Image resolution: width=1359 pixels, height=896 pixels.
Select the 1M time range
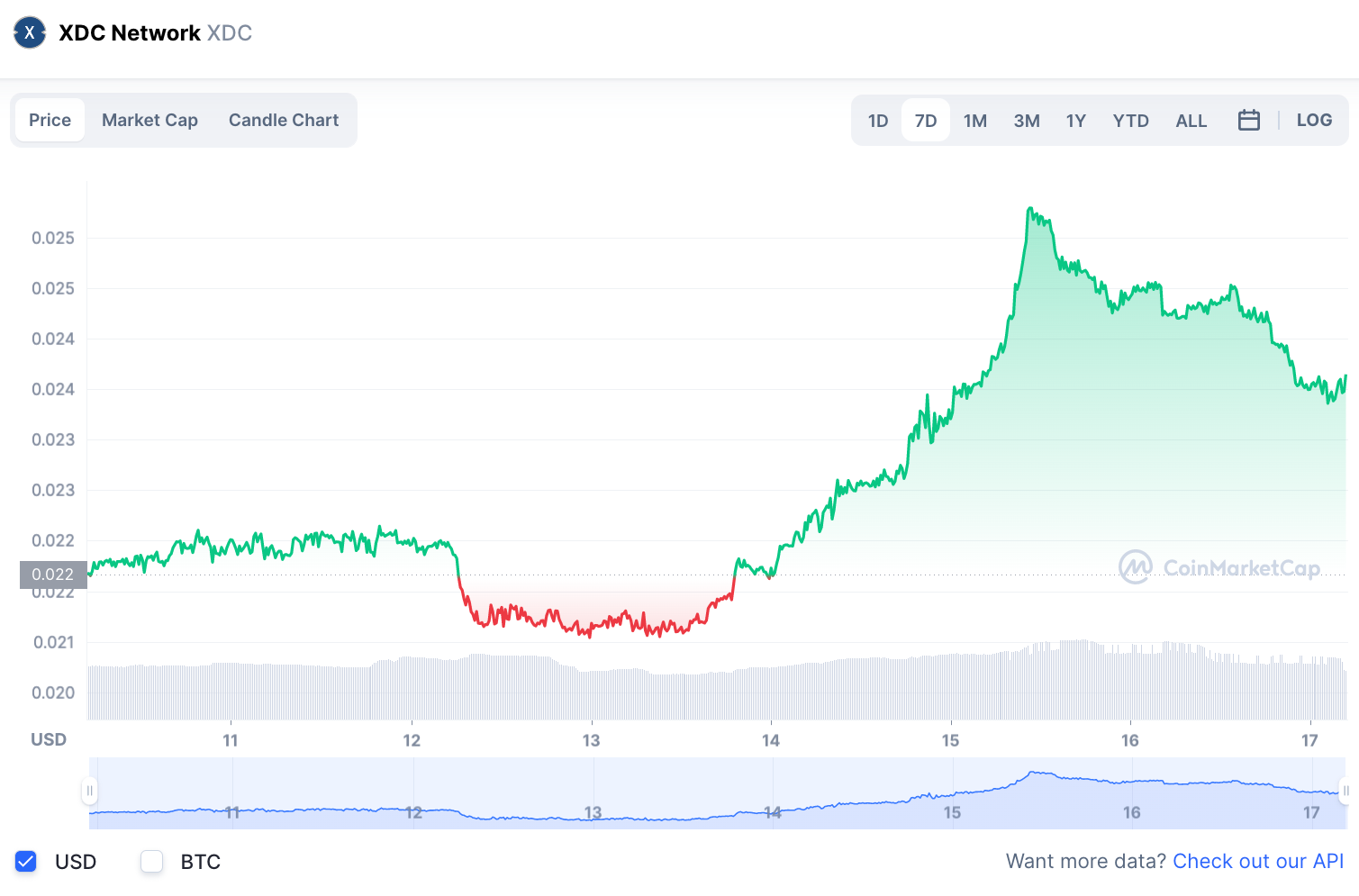pos(975,121)
